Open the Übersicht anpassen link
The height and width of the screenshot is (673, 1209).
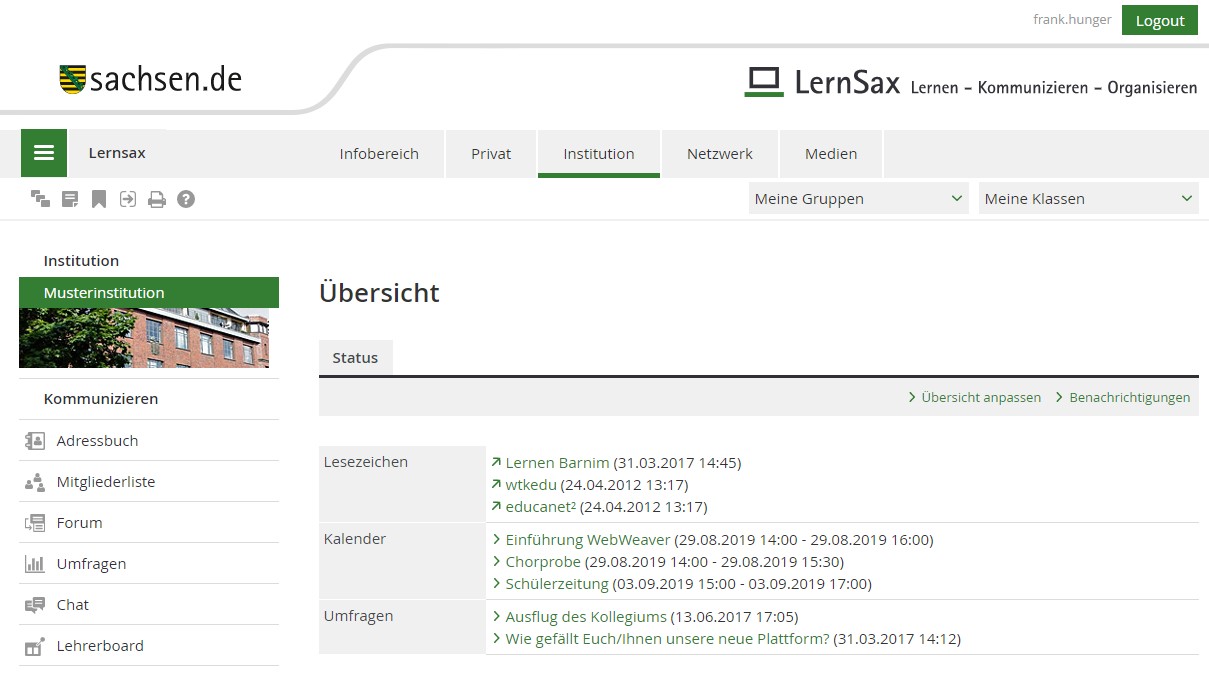980,398
